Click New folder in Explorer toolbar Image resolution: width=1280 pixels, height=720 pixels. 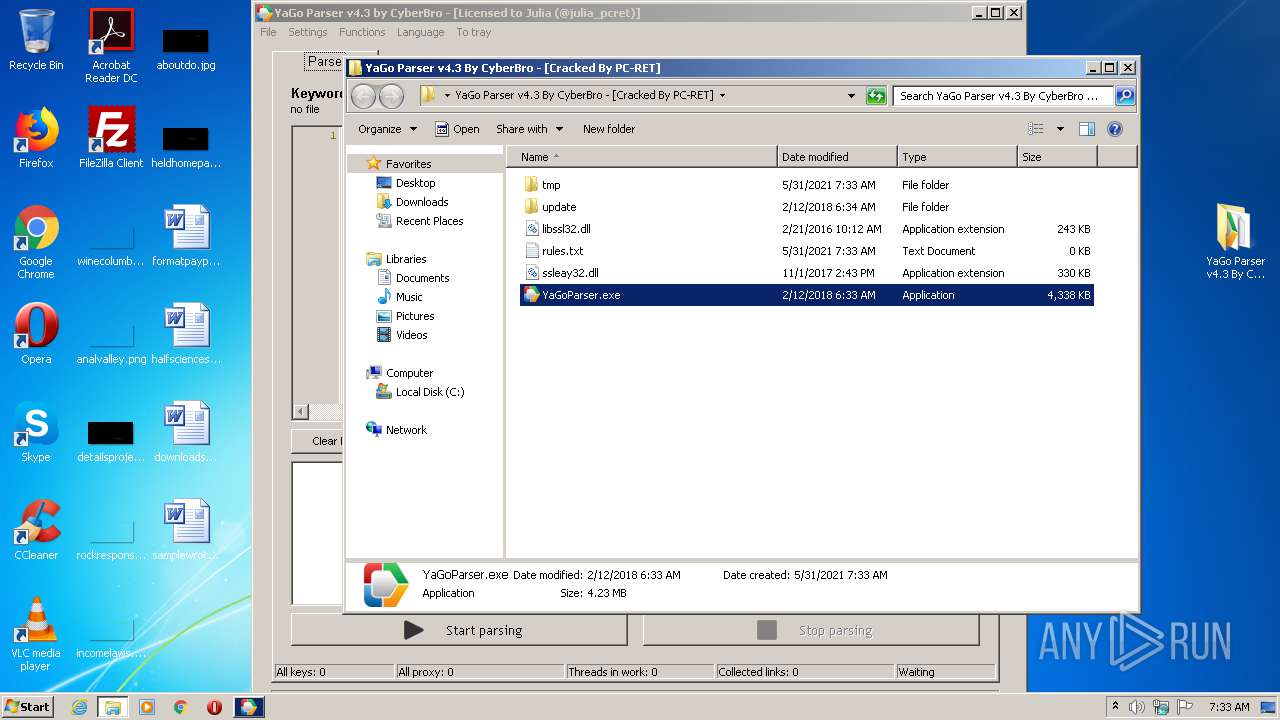coord(609,129)
